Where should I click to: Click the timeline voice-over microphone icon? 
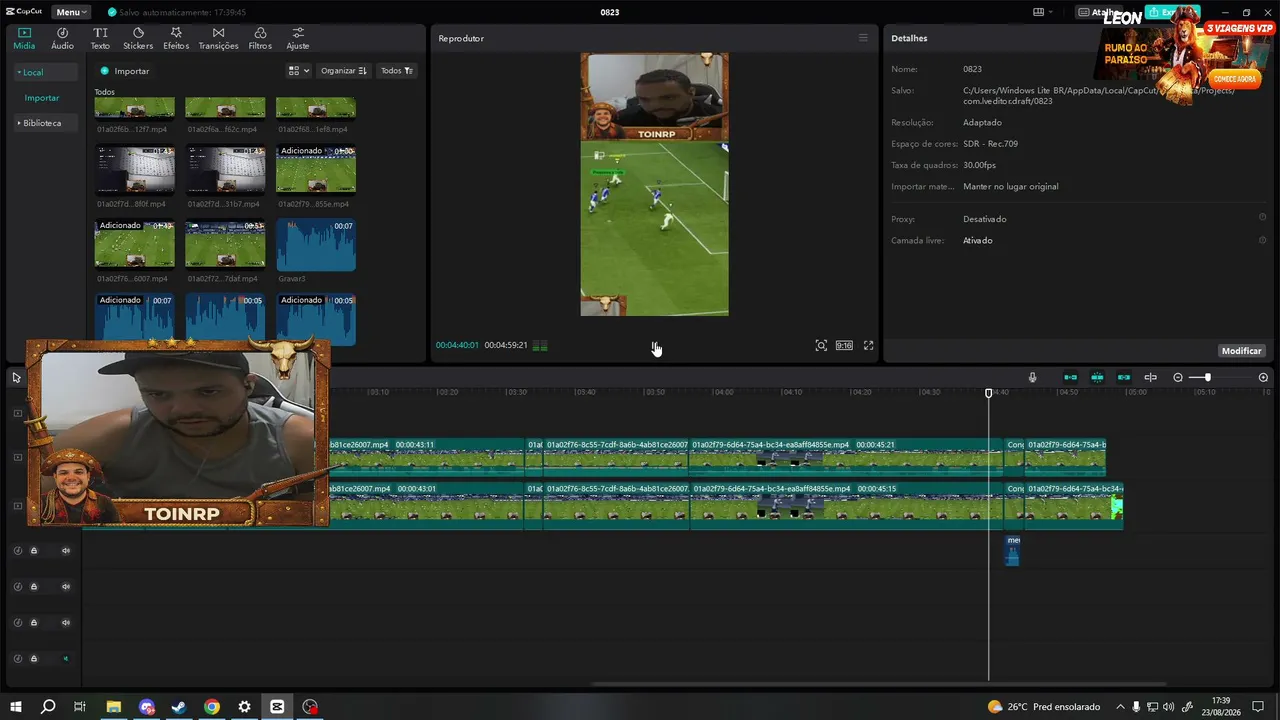click(1033, 377)
